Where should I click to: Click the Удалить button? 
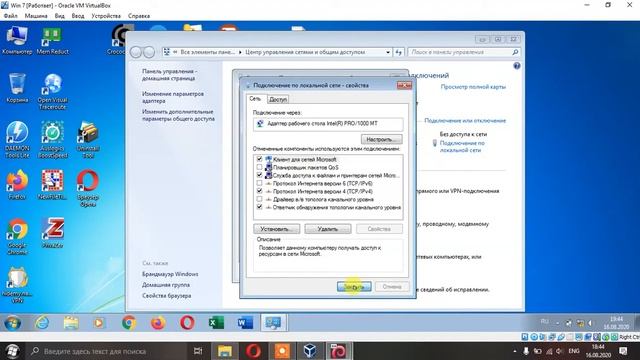tap(328, 229)
